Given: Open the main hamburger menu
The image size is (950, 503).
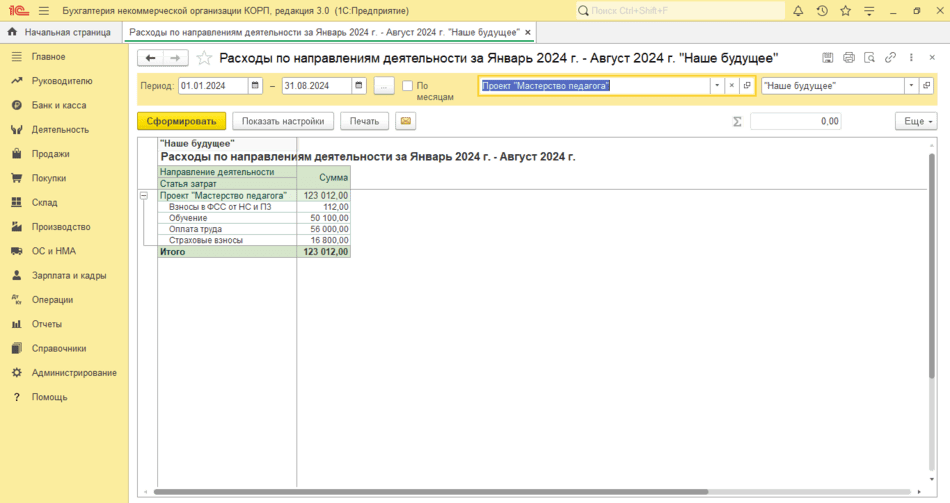Looking at the screenshot, I should point(43,11).
